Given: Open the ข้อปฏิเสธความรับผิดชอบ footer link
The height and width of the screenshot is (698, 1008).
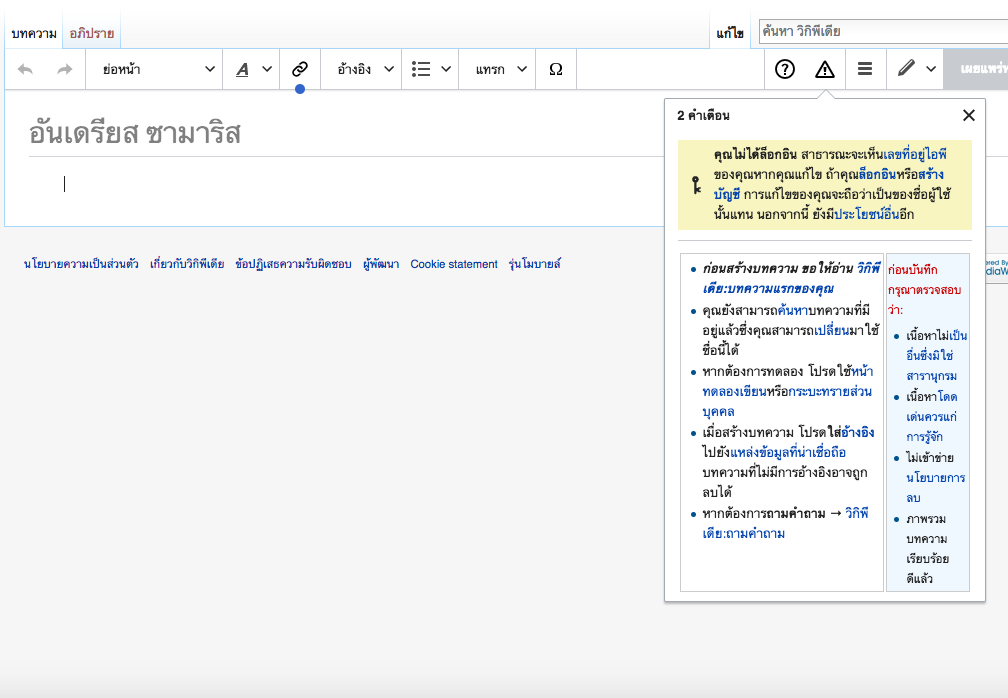Looking at the screenshot, I should [x=293, y=264].
